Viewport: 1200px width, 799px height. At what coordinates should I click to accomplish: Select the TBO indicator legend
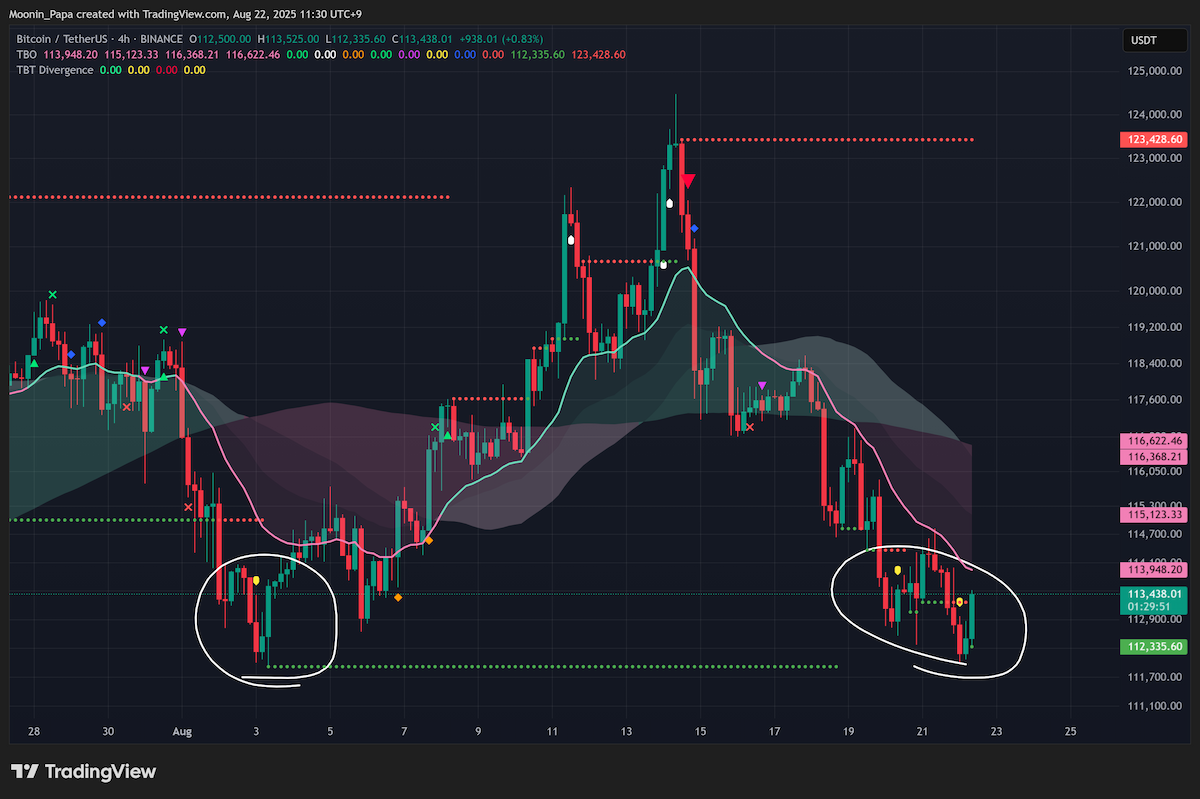[27, 54]
